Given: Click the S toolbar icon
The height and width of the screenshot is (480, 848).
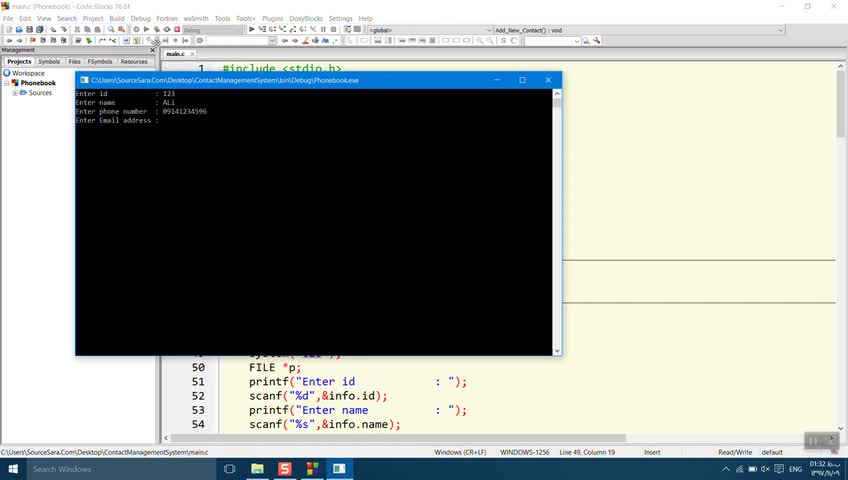Looking at the screenshot, I should coord(503,41).
